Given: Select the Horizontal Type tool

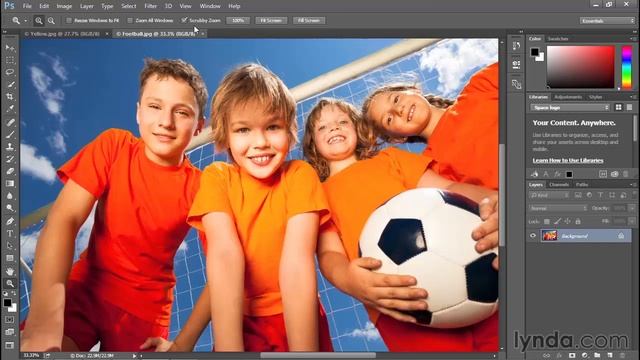Looking at the screenshot, I should (10, 234).
